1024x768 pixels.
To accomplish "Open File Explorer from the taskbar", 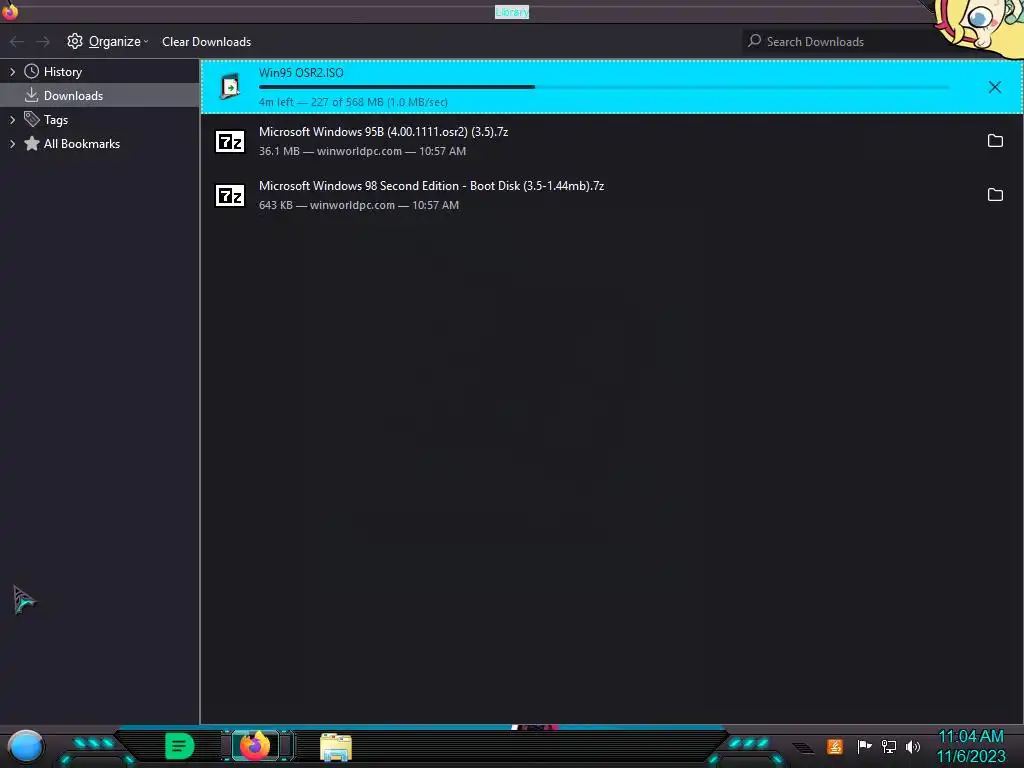I will click(x=336, y=747).
